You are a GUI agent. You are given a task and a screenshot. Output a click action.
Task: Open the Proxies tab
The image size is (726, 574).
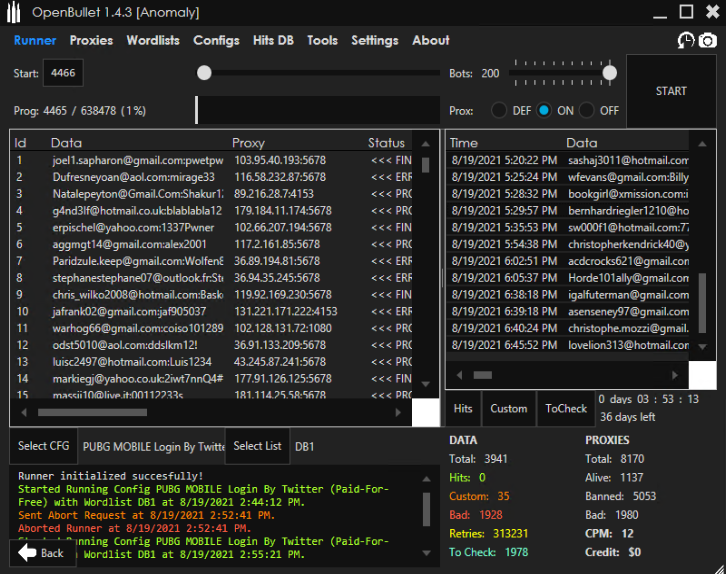pyautogui.click(x=91, y=40)
